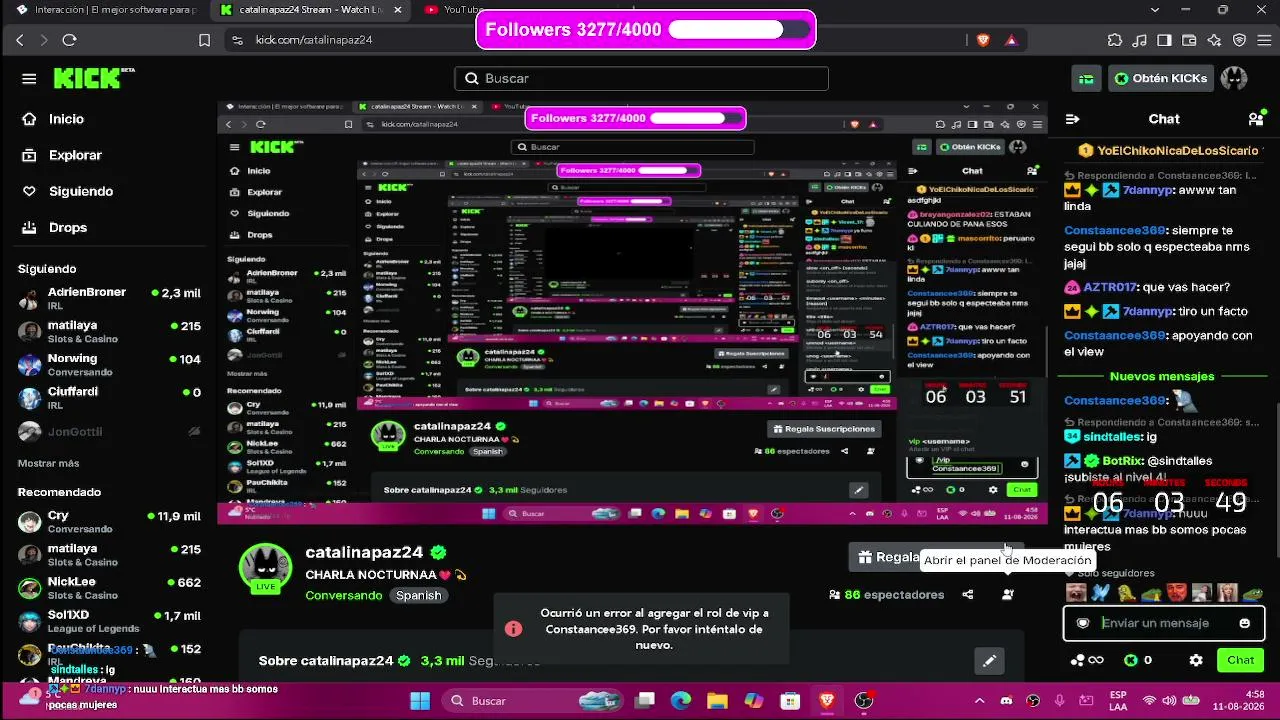The image size is (1280, 720).
Task: Open the Kick gift box shop icon
Action: [x=1087, y=78]
